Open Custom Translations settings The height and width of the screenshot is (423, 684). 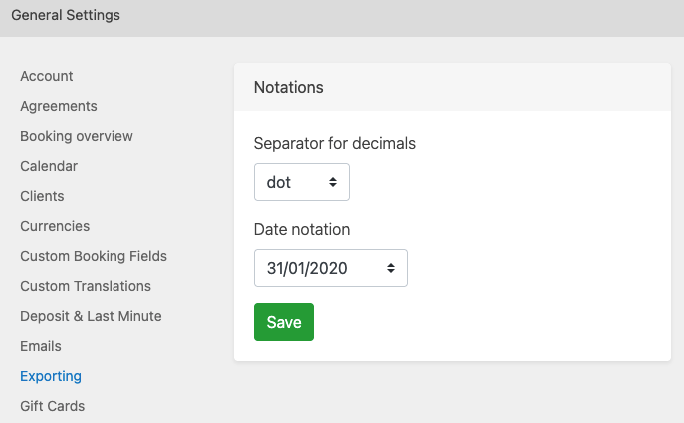click(85, 286)
